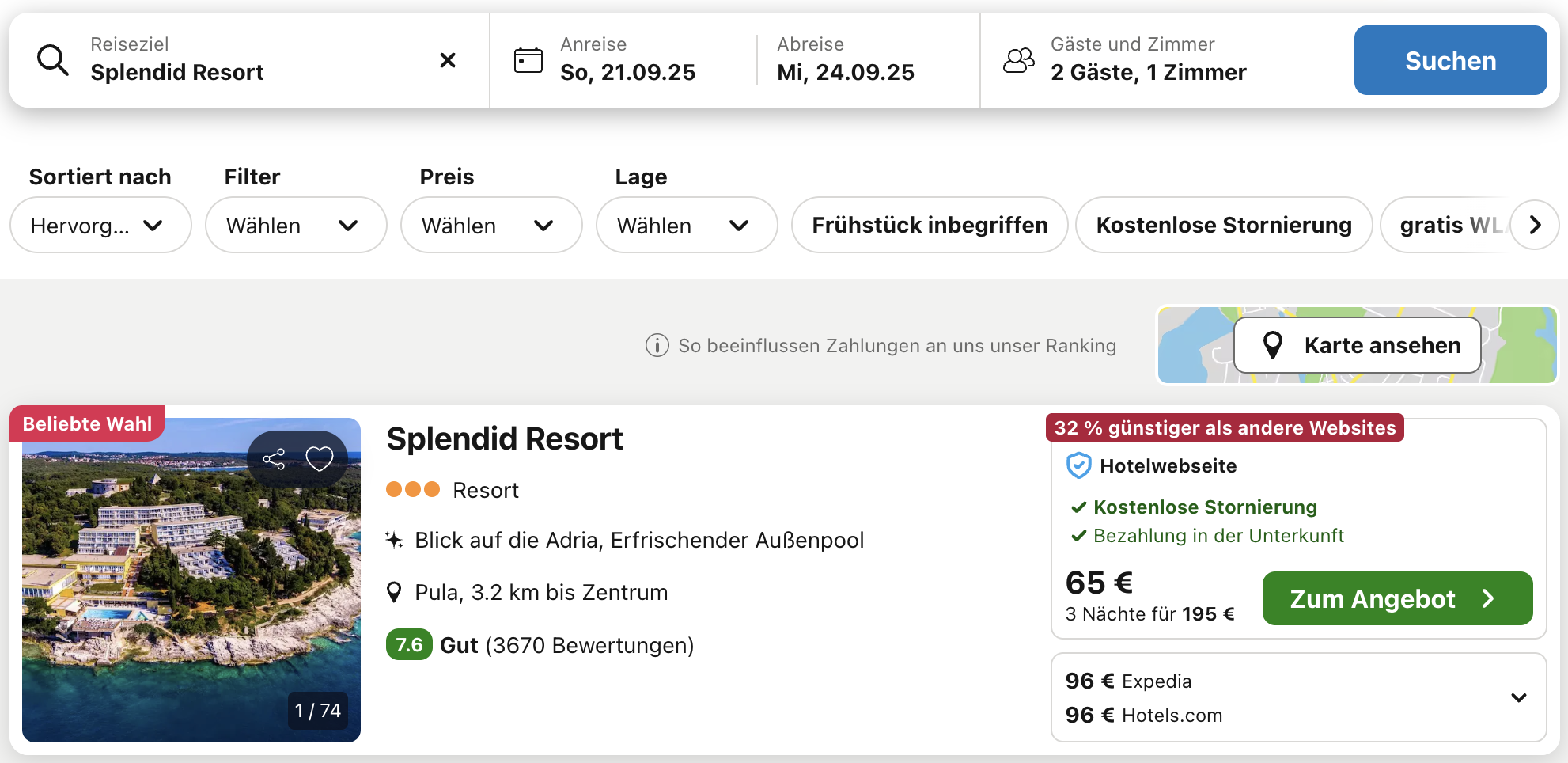Open the Filter Wählen dropdown
1568x763 pixels.
coord(296,226)
